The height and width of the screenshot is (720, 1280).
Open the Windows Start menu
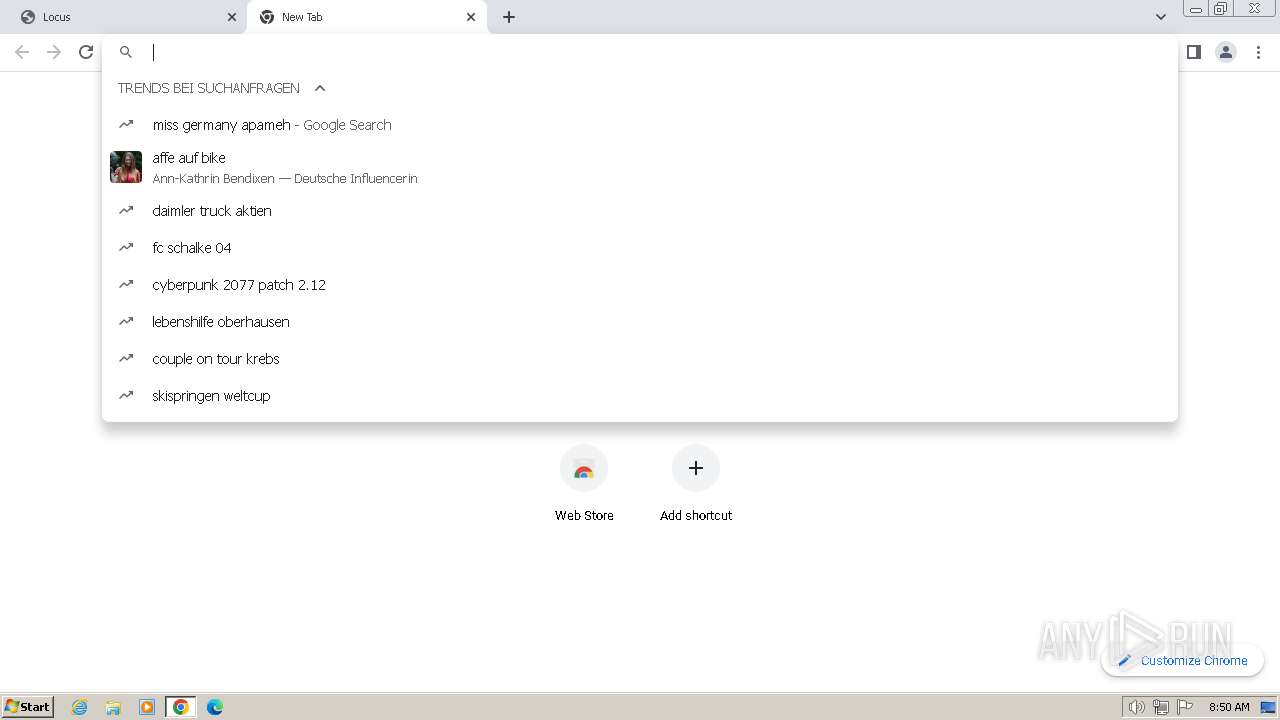pos(28,706)
